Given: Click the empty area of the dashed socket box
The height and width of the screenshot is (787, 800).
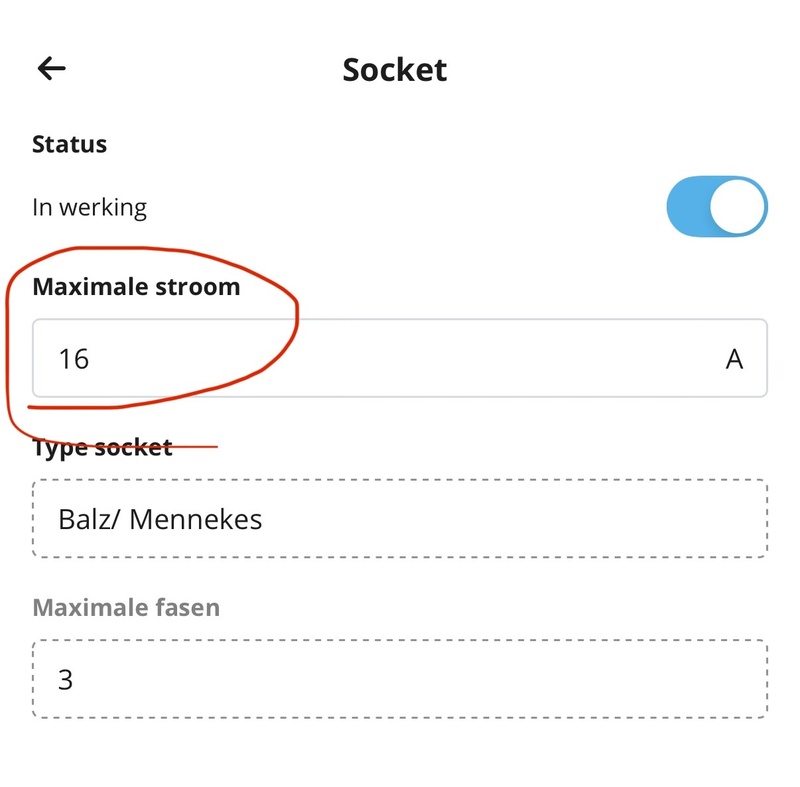Looking at the screenshot, I should click(510, 519).
